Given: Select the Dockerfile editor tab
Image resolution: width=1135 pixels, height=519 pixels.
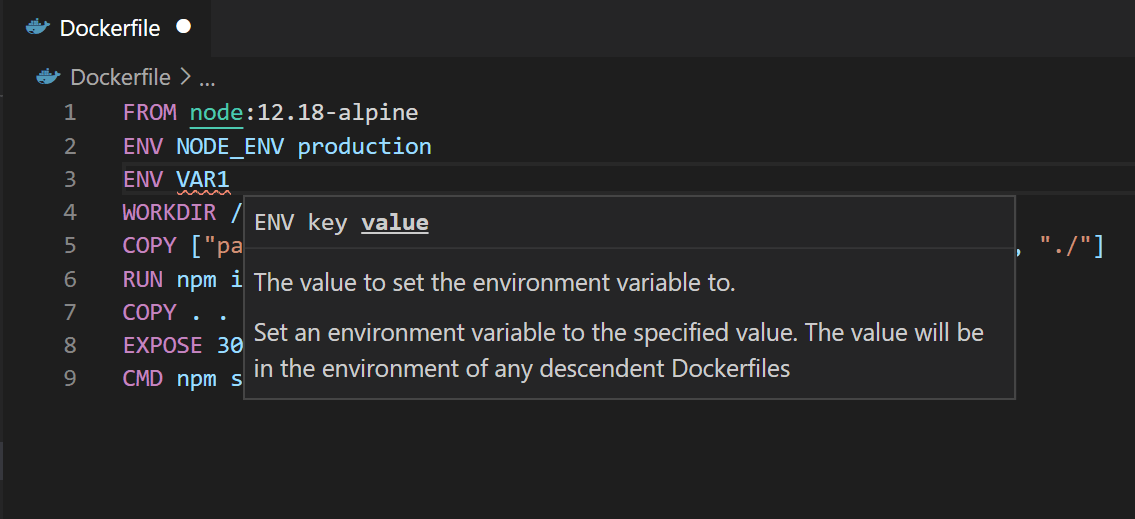Looking at the screenshot, I should coord(109,28).
